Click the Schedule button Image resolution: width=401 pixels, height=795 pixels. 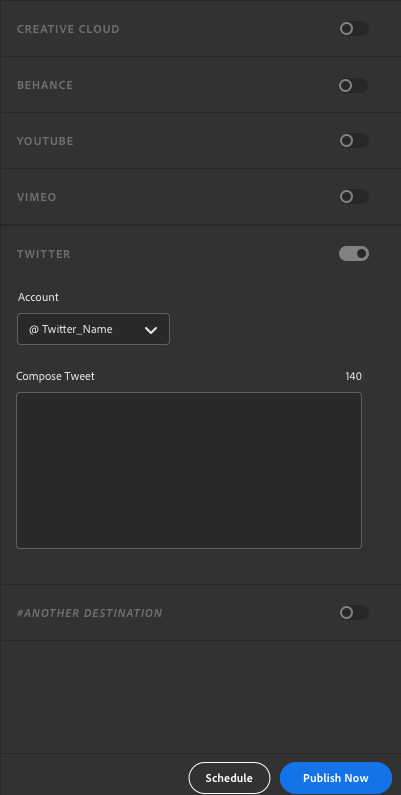click(x=229, y=778)
